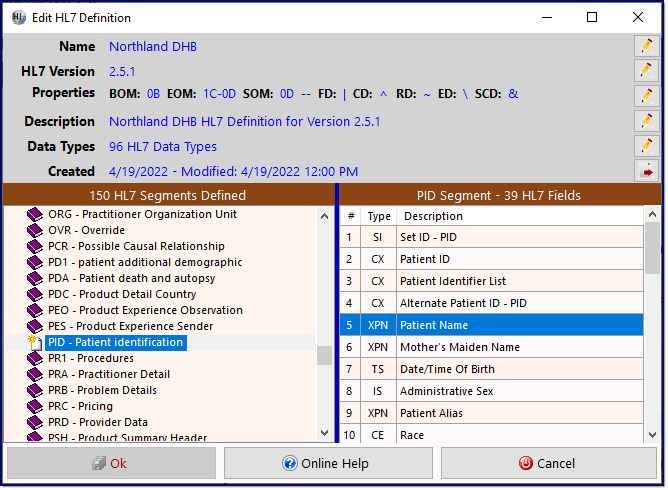Screen dimensions: 668x490
Task: Click the pencil edit icon for Data Types
Action: coord(647,146)
